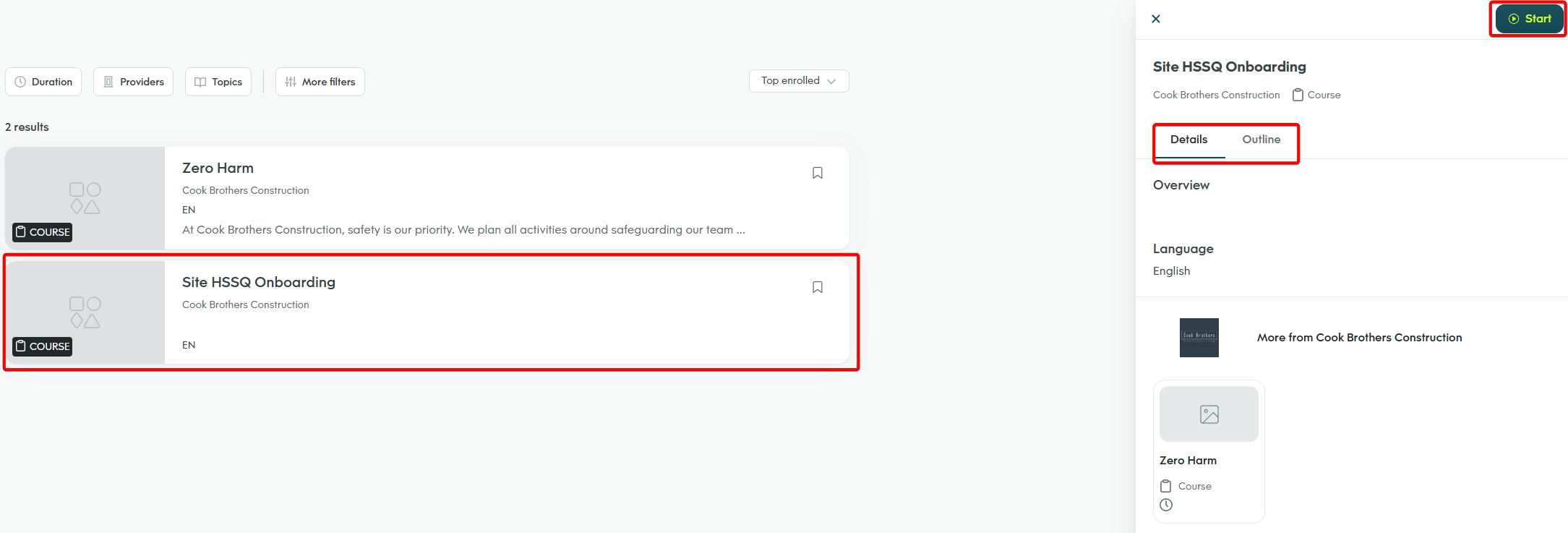The width and height of the screenshot is (1568, 533).
Task: Open Site HSSQ Onboarding result title
Action: point(259,282)
